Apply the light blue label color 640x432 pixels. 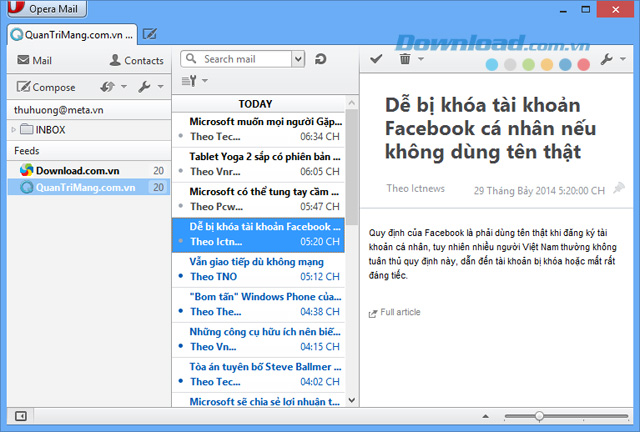click(492, 65)
